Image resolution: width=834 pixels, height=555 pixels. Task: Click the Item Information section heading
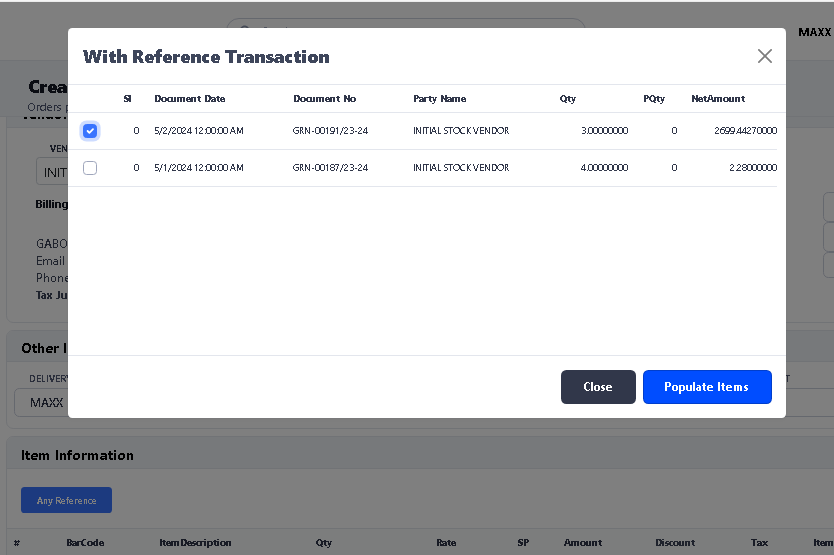[x=77, y=455]
